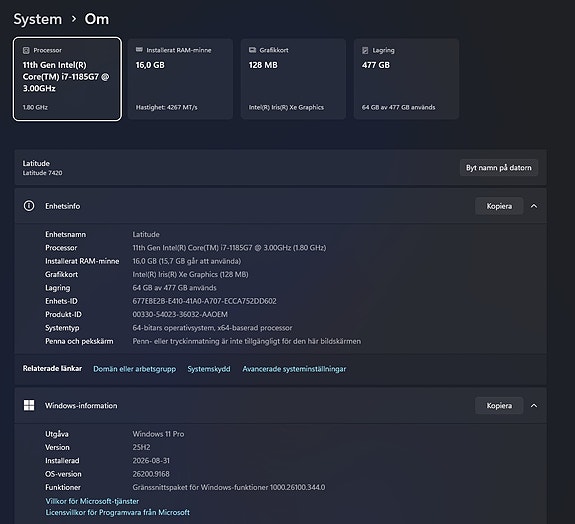Open Villkor för Microsoft-tjänster link

point(92,501)
